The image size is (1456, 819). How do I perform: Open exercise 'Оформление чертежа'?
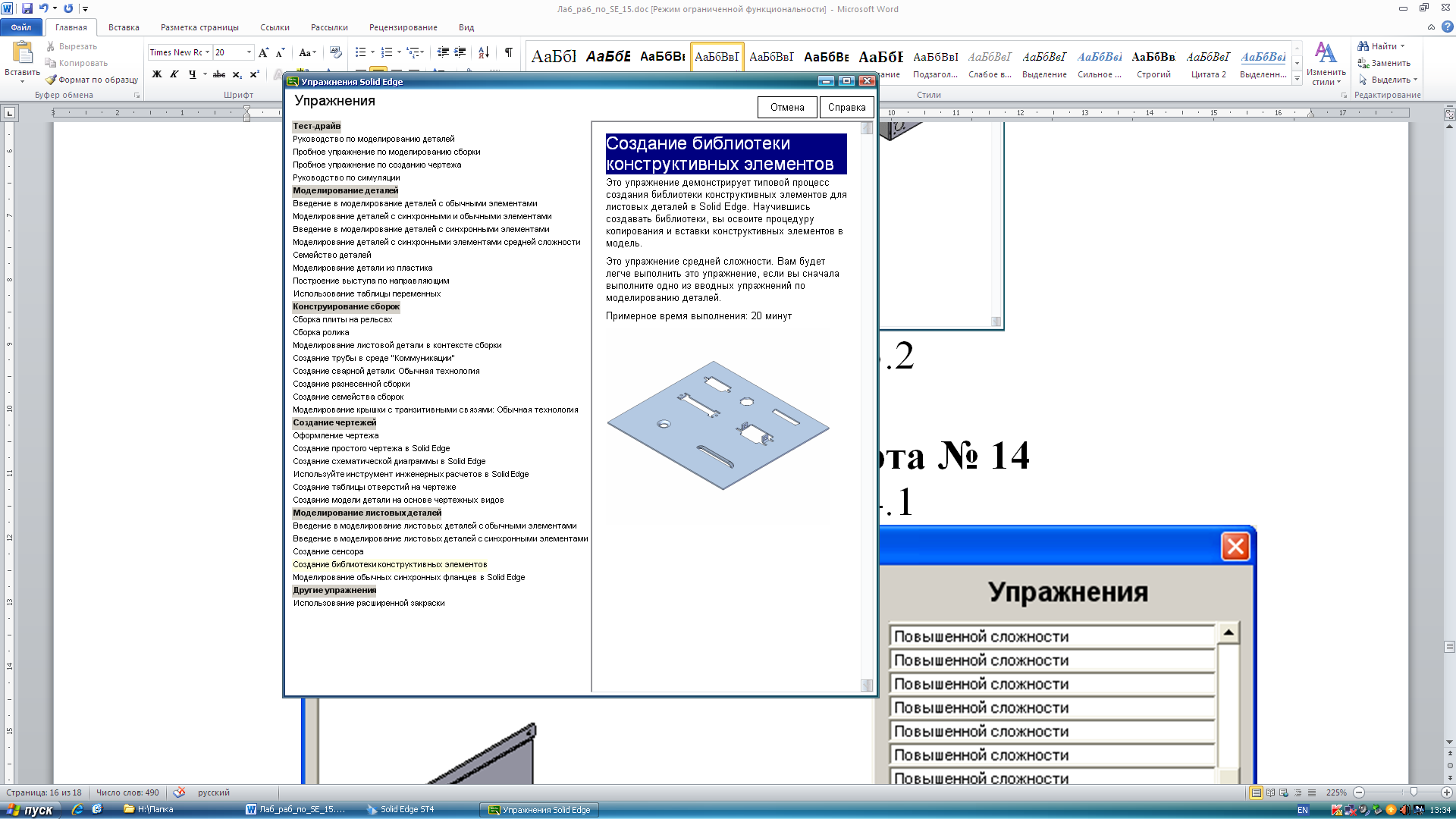point(335,435)
